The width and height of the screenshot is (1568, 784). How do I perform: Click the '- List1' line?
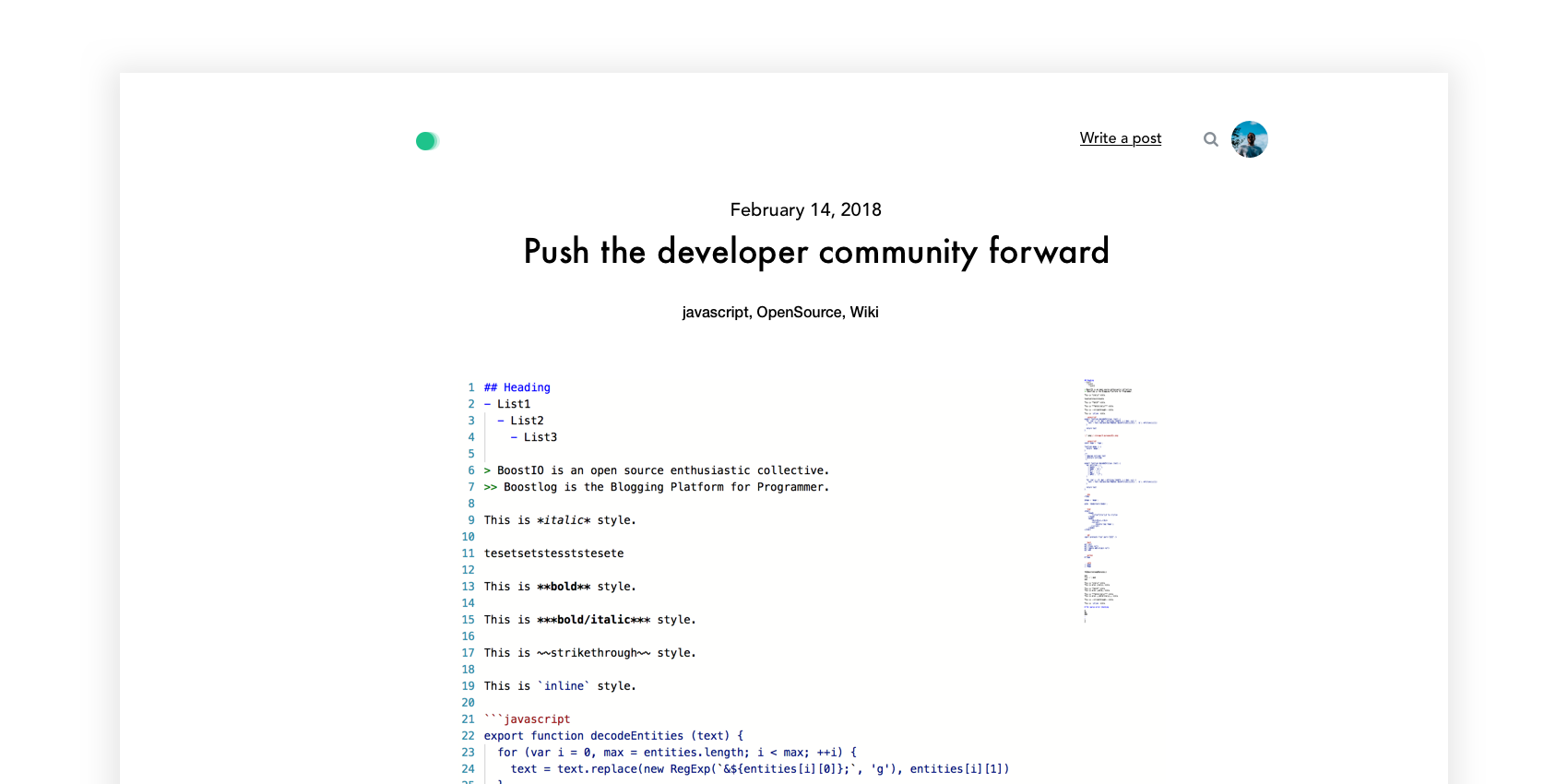[x=507, y=404]
